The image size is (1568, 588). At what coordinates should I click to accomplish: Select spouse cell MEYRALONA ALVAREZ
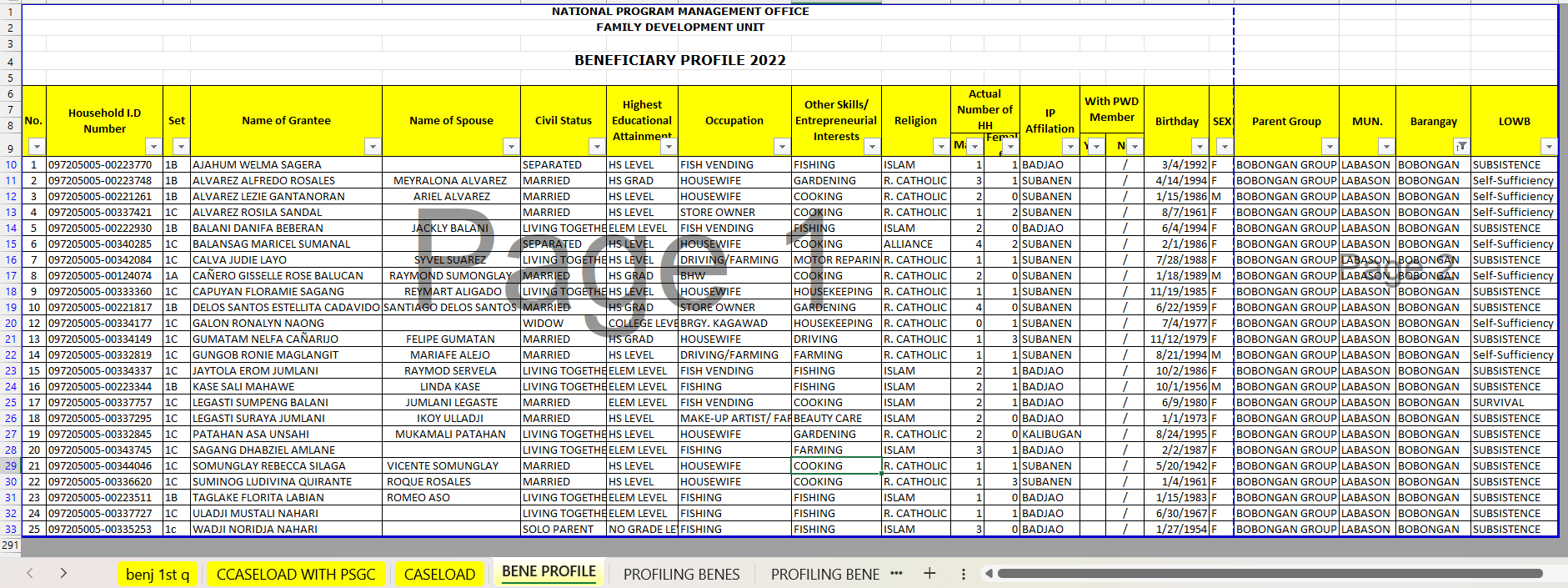click(x=451, y=180)
